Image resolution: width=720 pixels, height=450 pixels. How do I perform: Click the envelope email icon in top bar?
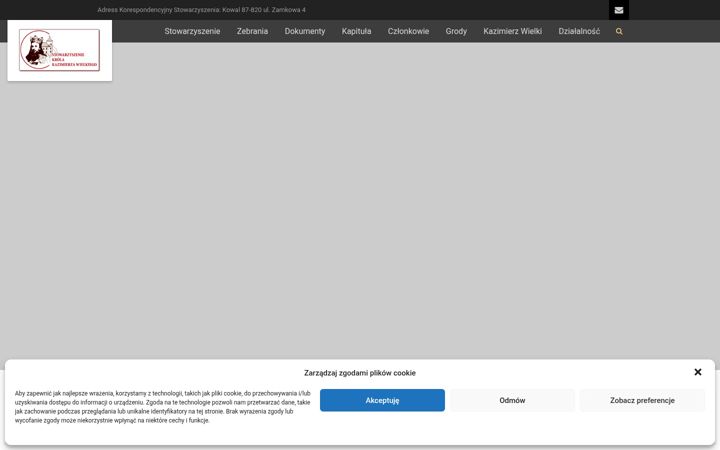click(x=619, y=10)
